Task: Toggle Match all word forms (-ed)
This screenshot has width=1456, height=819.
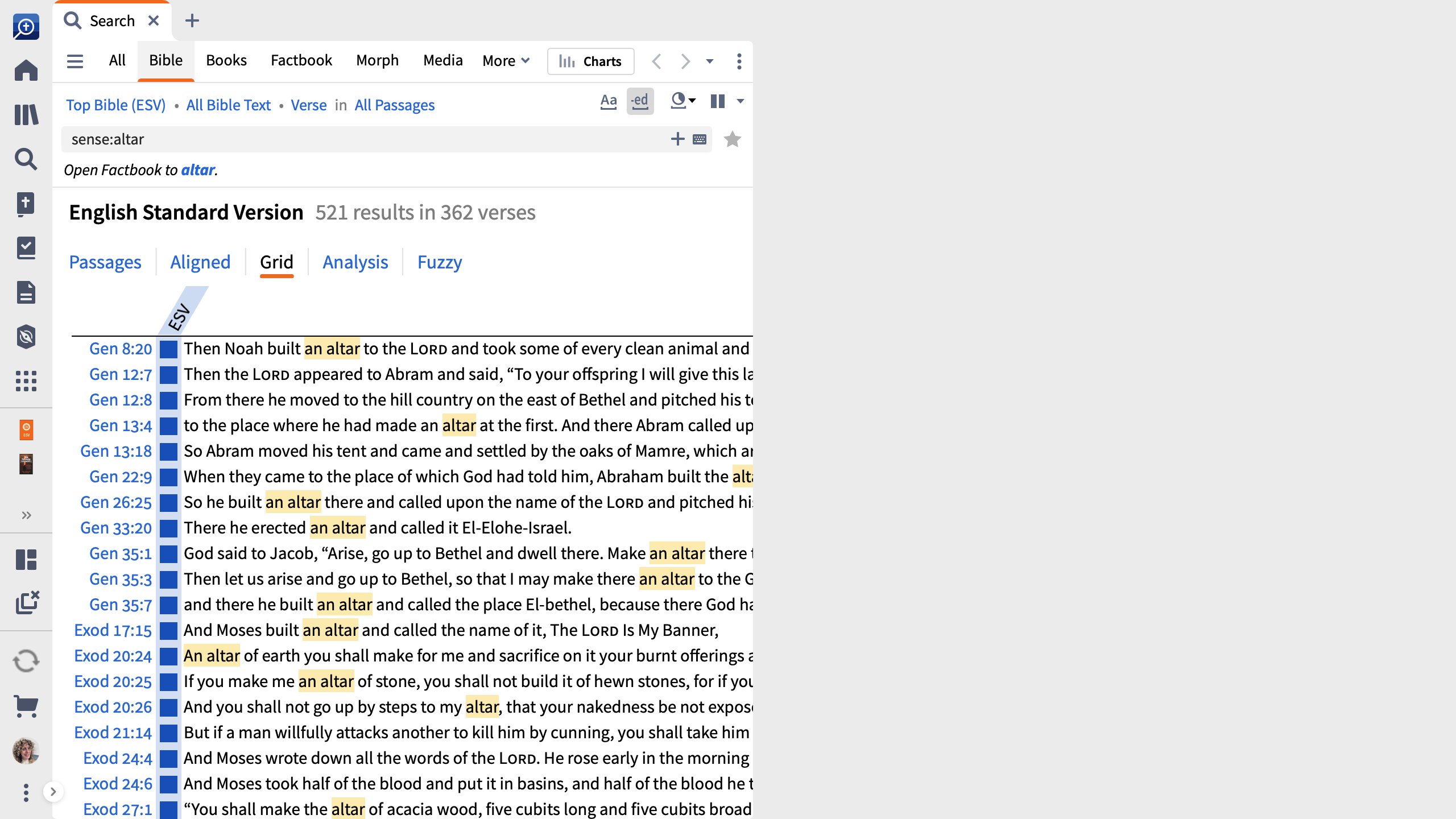Action: point(640,101)
